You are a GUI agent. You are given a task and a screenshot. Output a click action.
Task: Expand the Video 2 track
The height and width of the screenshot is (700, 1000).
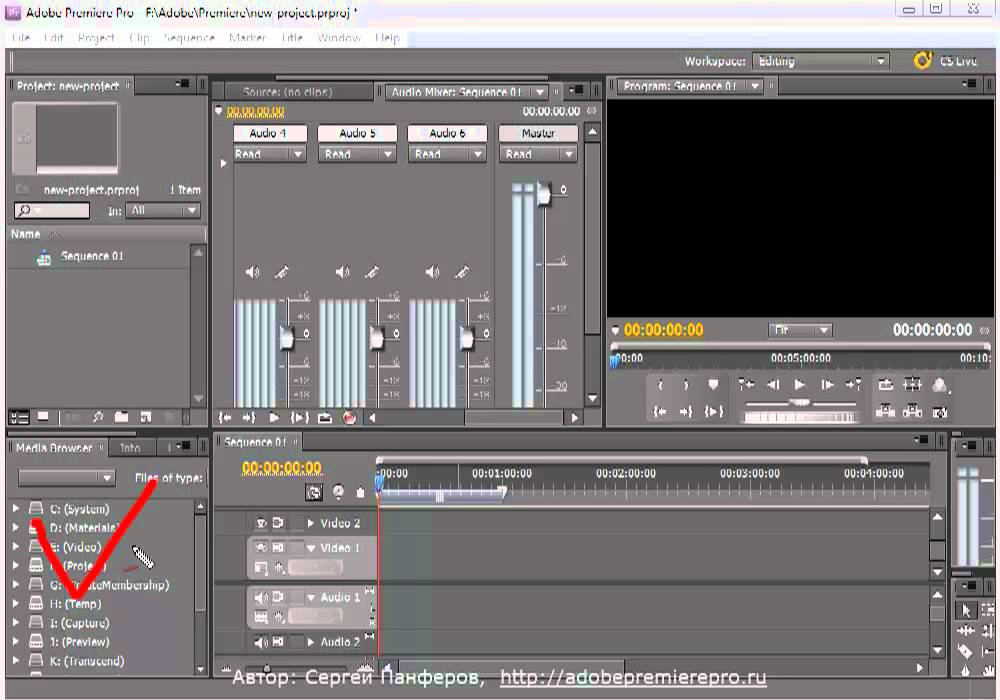[x=311, y=523]
